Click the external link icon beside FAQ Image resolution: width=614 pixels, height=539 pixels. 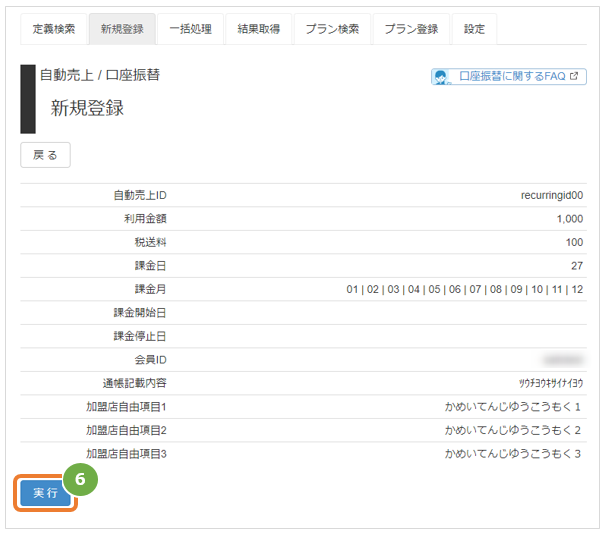coord(574,76)
